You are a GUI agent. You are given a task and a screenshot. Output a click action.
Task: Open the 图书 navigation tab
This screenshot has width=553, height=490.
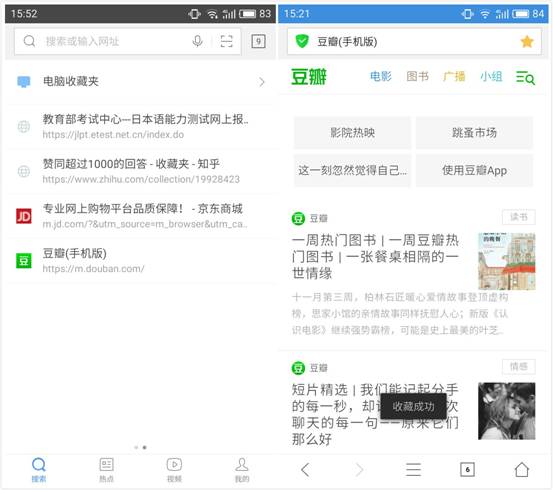417,76
